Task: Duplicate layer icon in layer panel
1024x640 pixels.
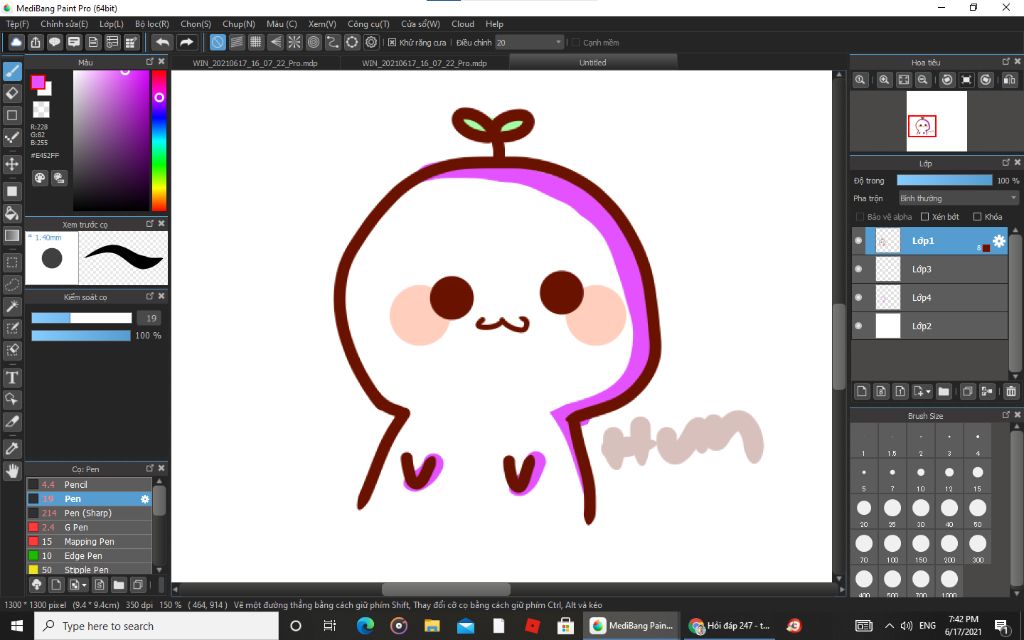Action: 967,391
